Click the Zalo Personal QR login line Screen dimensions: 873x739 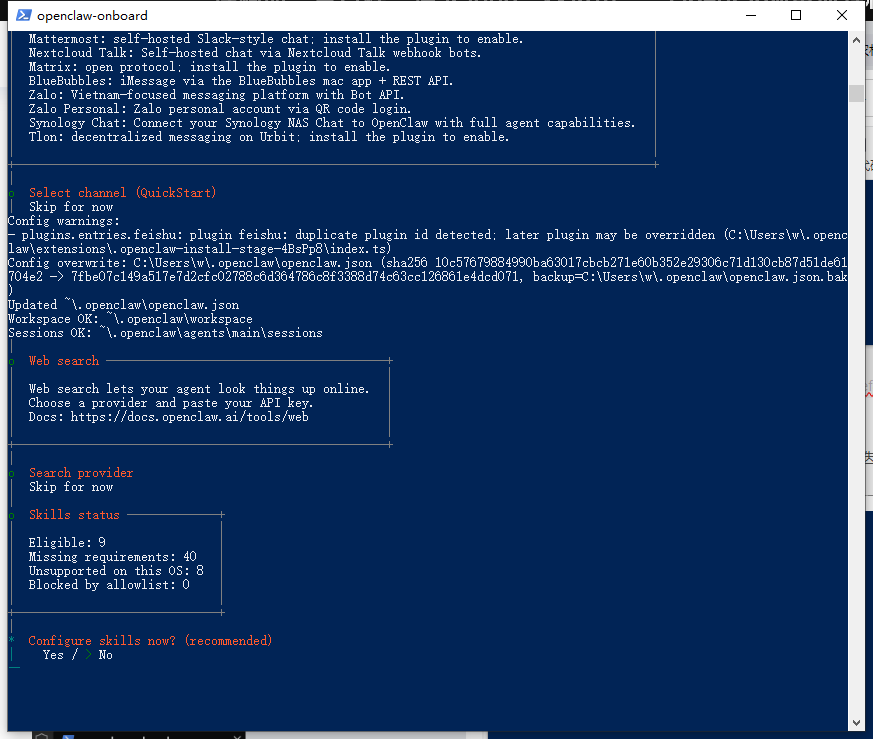click(220, 109)
